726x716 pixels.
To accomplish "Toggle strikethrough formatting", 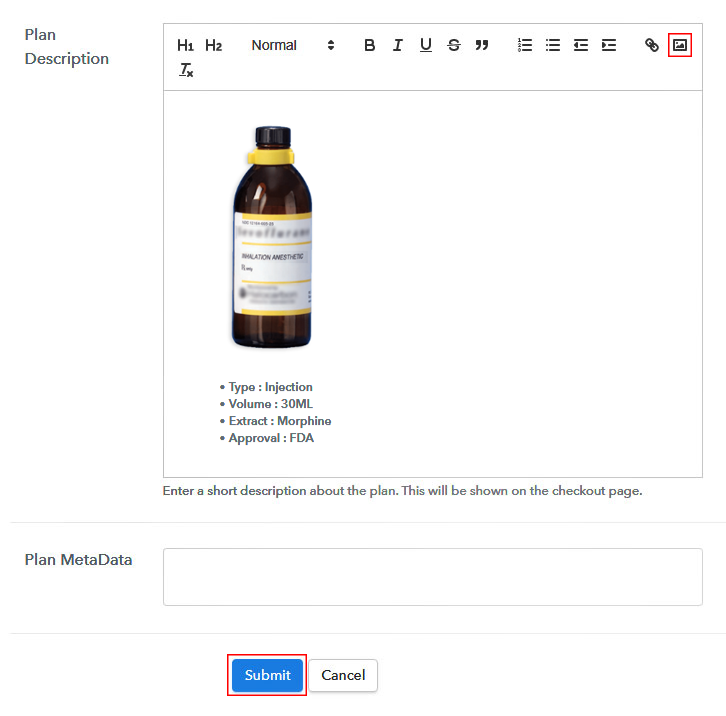I will [x=454, y=45].
